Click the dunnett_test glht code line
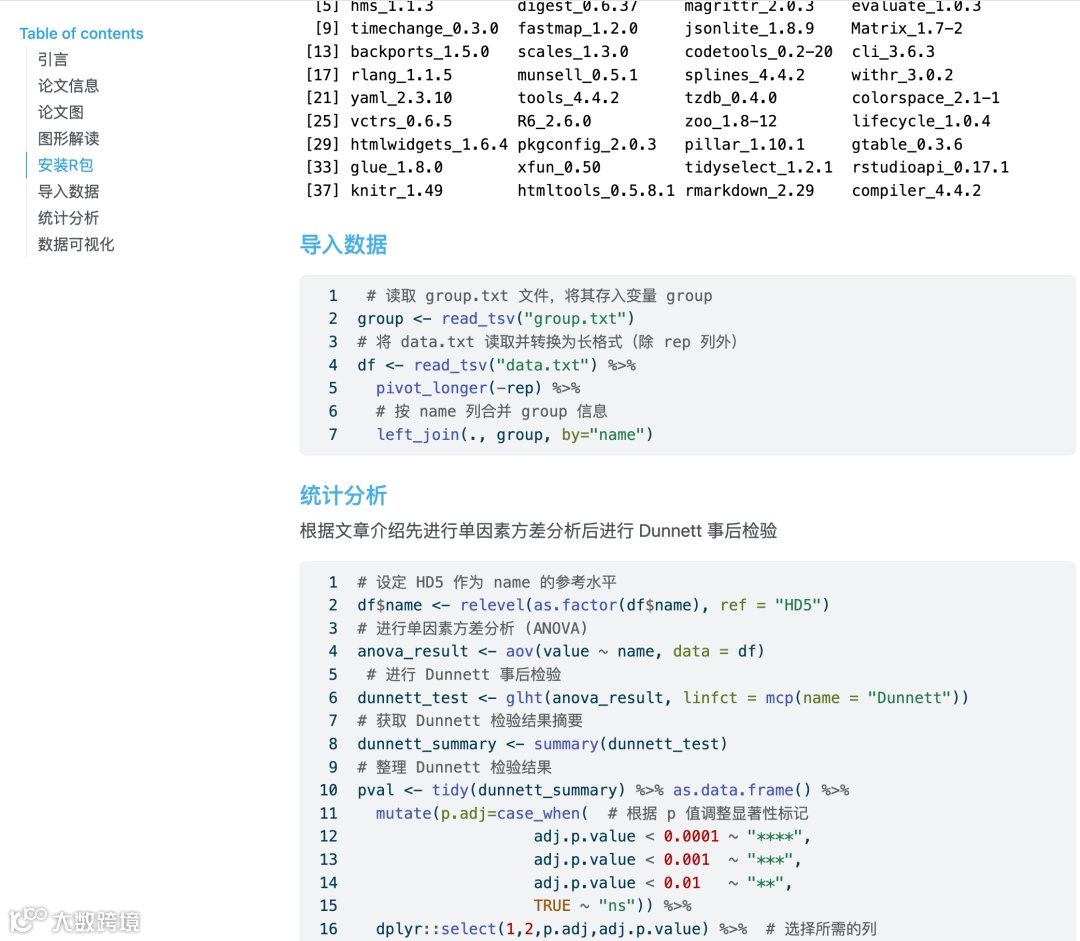This screenshot has width=1080, height=941. tap(663, 698)
